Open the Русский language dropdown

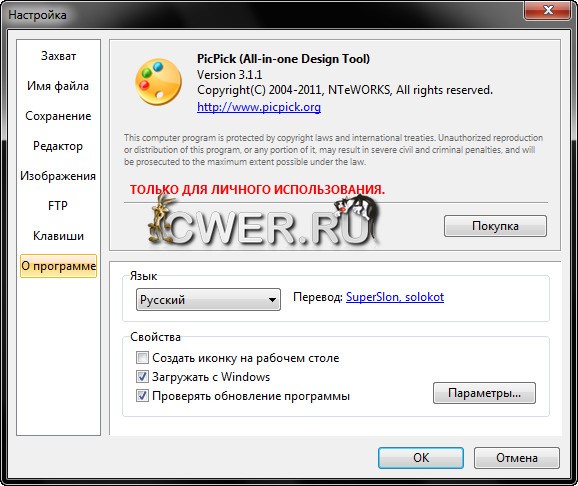pyautogui.click(x=208, y=299)
